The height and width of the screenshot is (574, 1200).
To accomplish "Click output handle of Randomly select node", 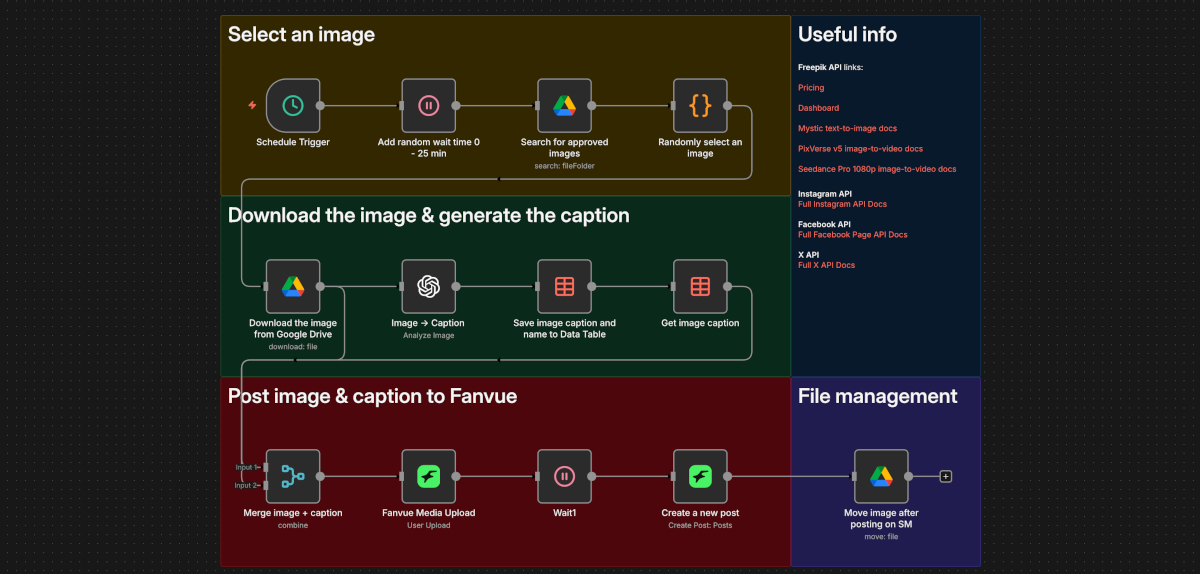I will click(728, 105).
